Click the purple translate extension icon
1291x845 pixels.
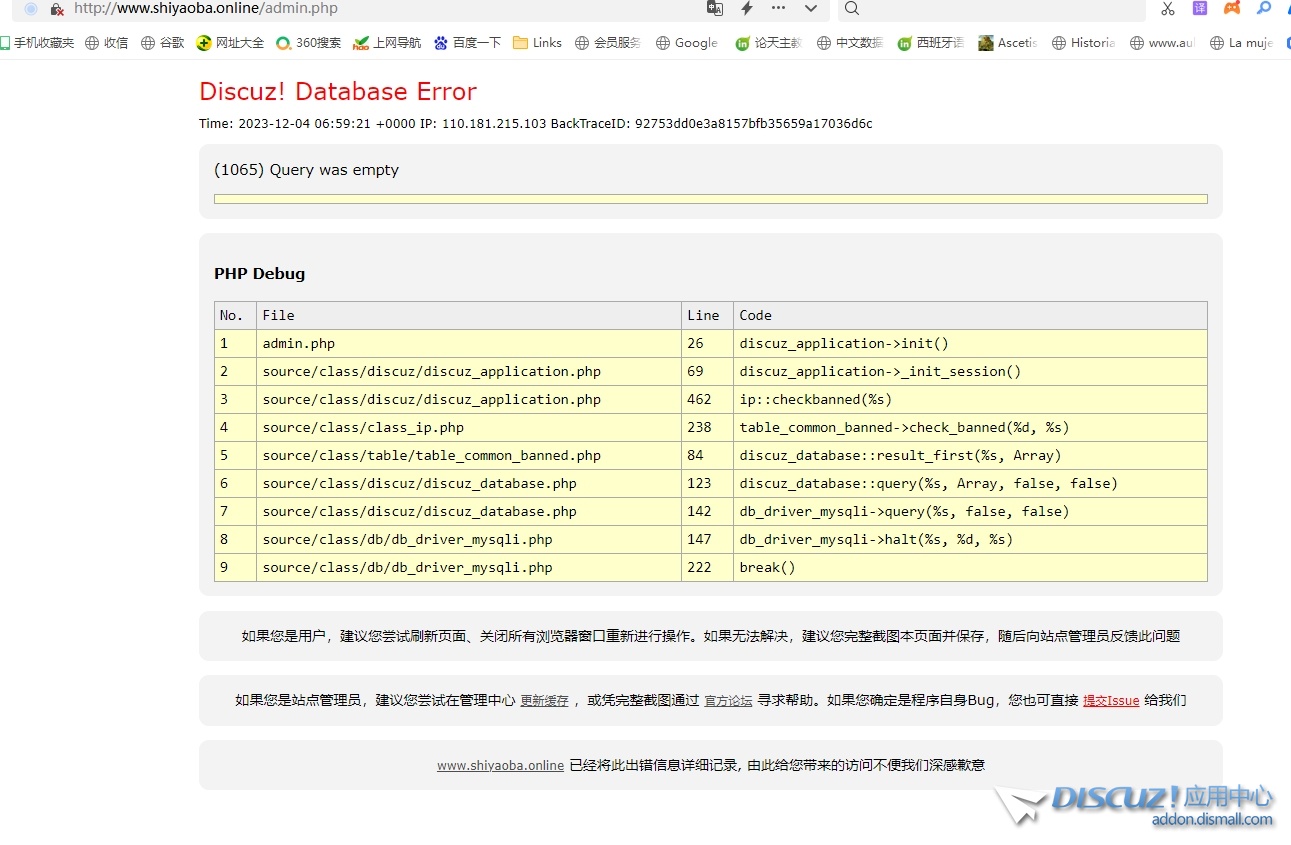pyautogui.click(x=1200, y=8)
